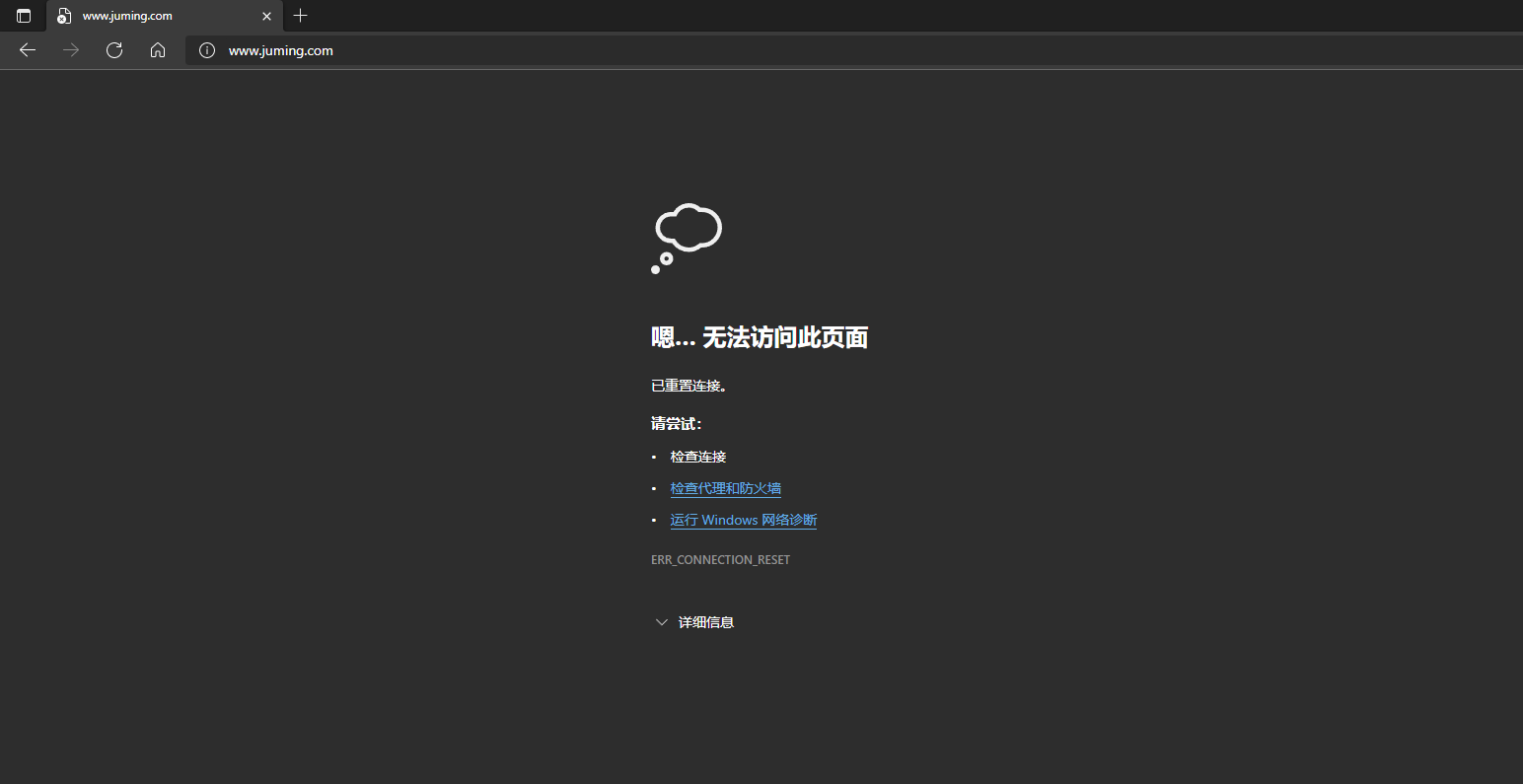This screenshot has width=1523, height=784.
Task: Open the 检查代理和防火墙 link
Action: coord(725,487)
